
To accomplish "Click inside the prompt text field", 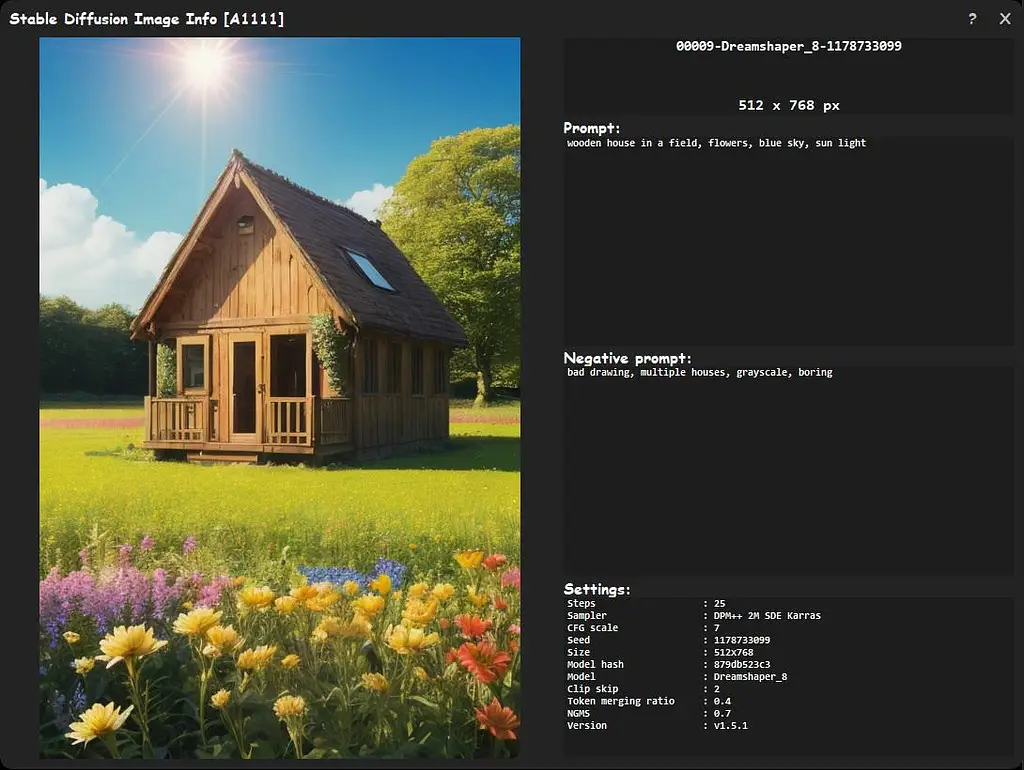I will [789, 240].
